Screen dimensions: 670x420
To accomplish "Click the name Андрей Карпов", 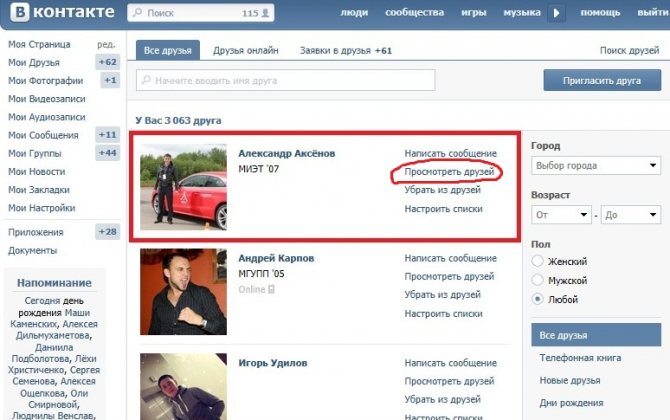I will [x=276, y=258].
